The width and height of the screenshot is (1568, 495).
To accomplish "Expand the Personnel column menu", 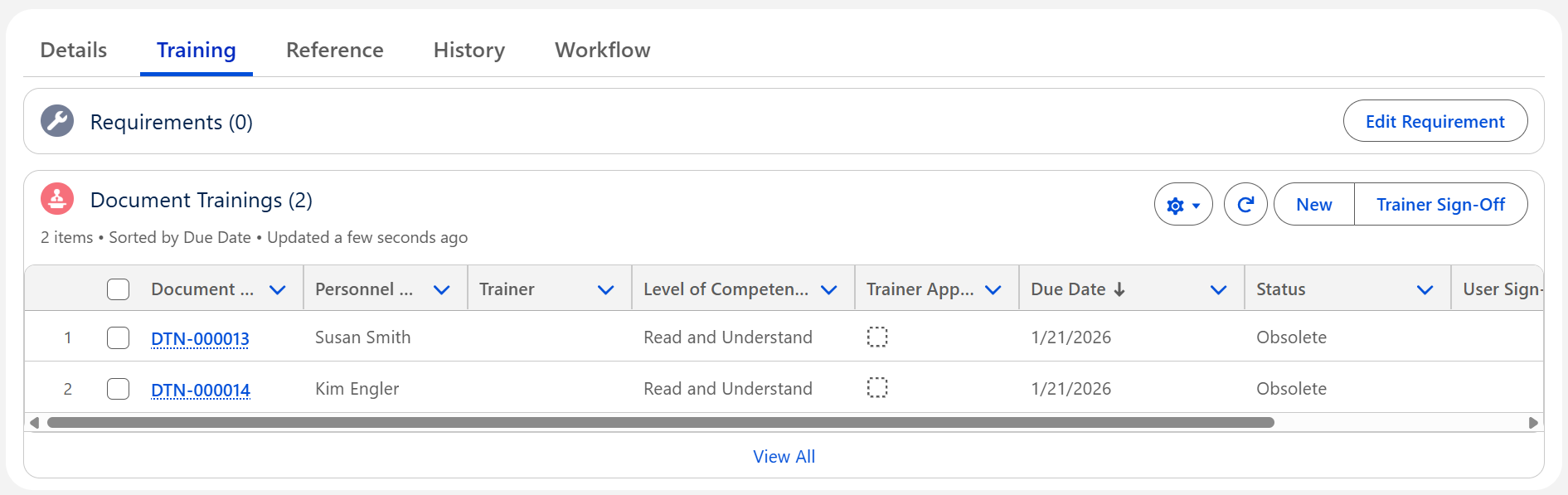I will [x=441, y=289].
